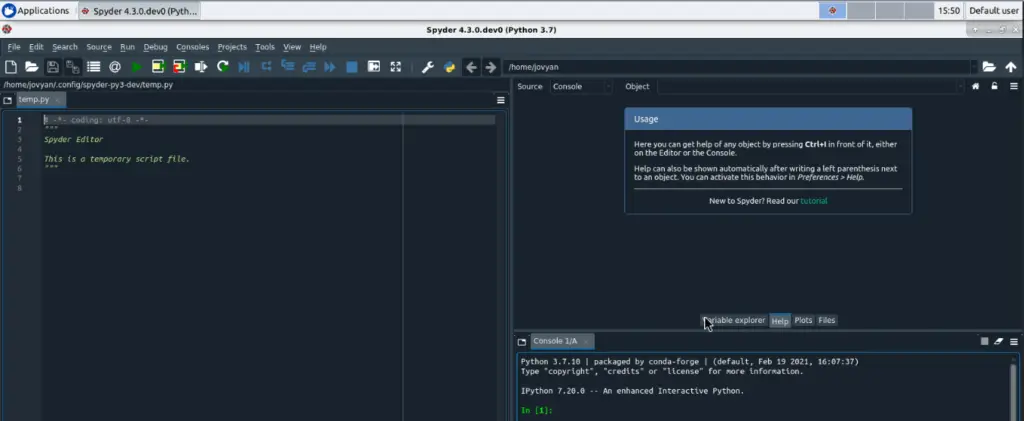Viewport: 1024px width, 421px height.
Task: Save the current file via floppy icon
Action: 52,67
